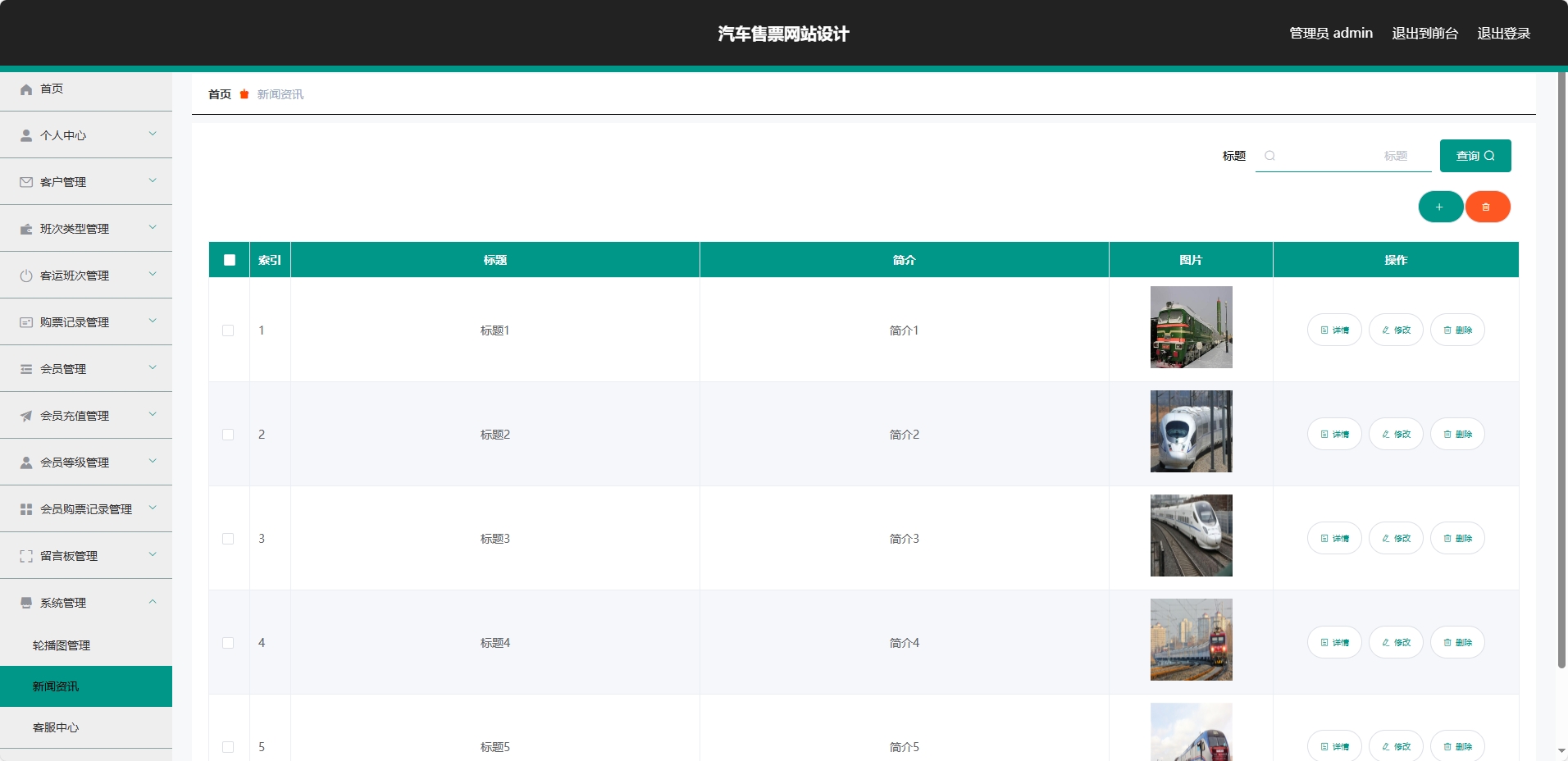Click the orange trash bulk-delete button
Screen dimensions: 1568x761
[1488, 207]
